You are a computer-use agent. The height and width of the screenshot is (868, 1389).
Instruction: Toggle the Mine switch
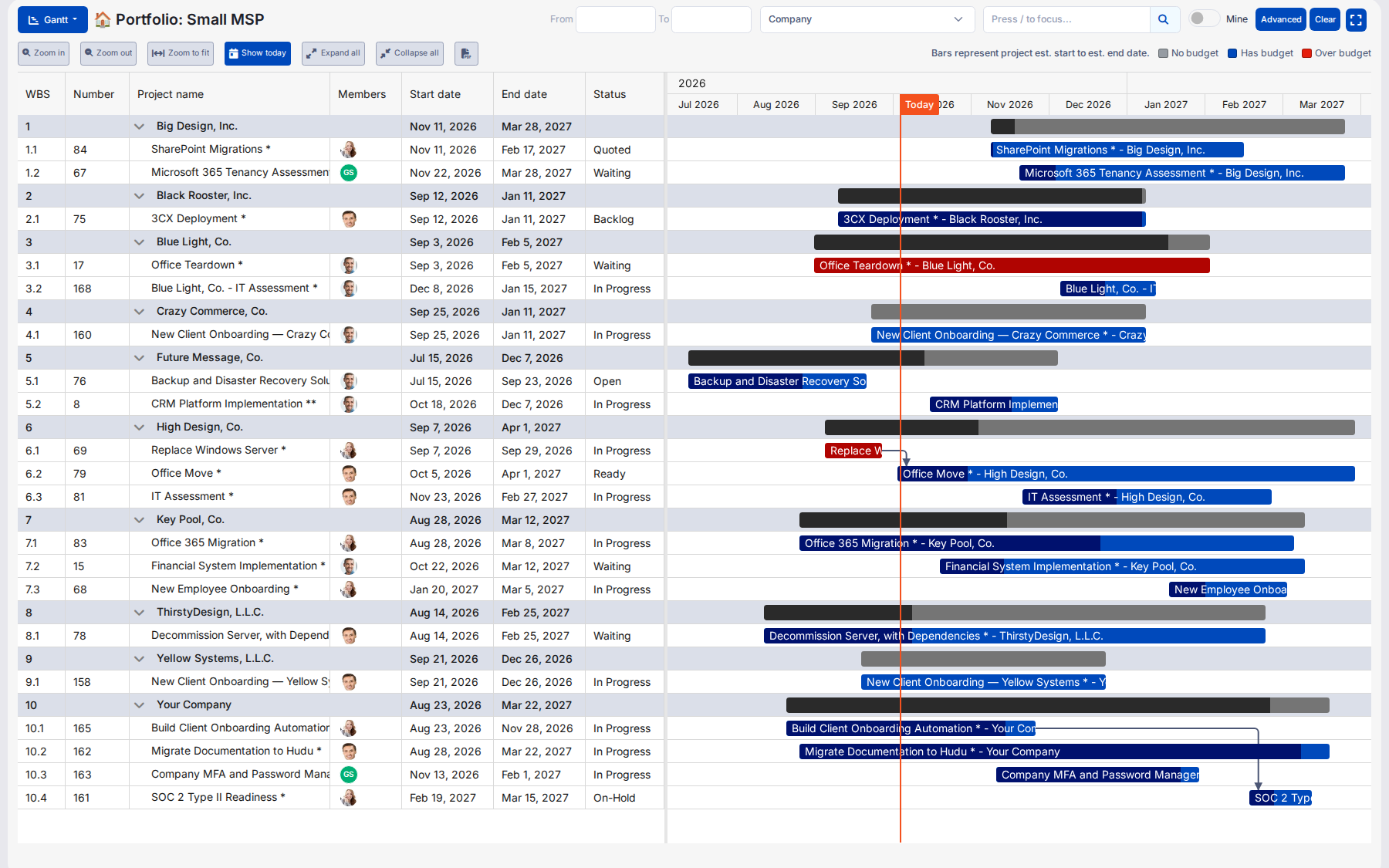pos(1204,19)
